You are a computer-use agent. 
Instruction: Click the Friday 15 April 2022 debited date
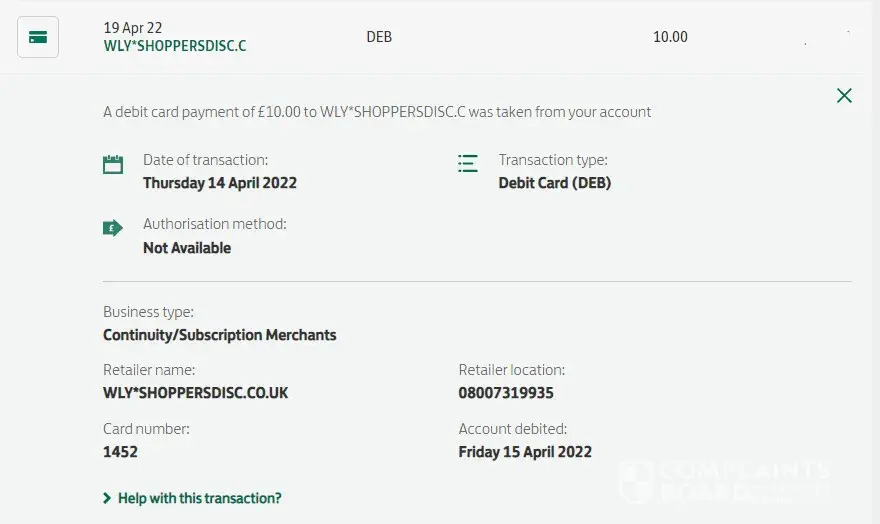(525, 451)
